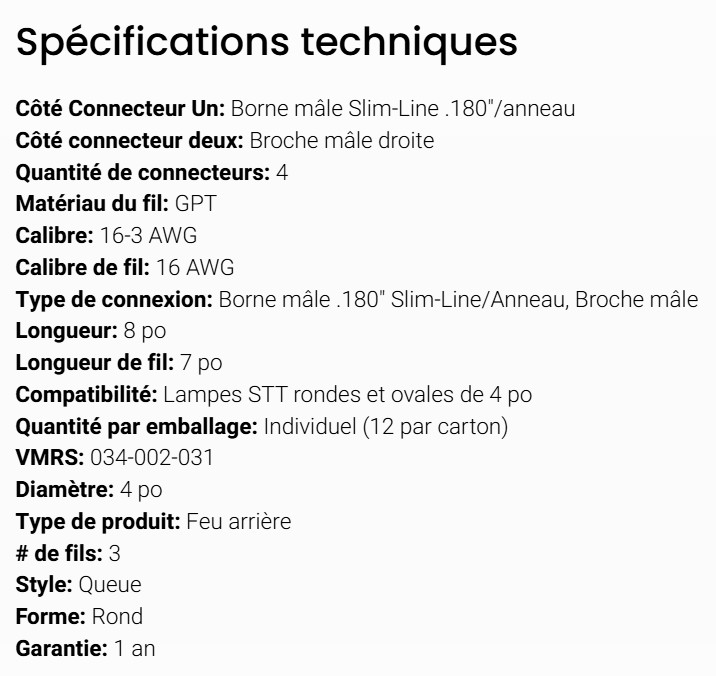Click the Compatibilité label
716x676 pixels.
pyautogui.click(x=86, y=395)
